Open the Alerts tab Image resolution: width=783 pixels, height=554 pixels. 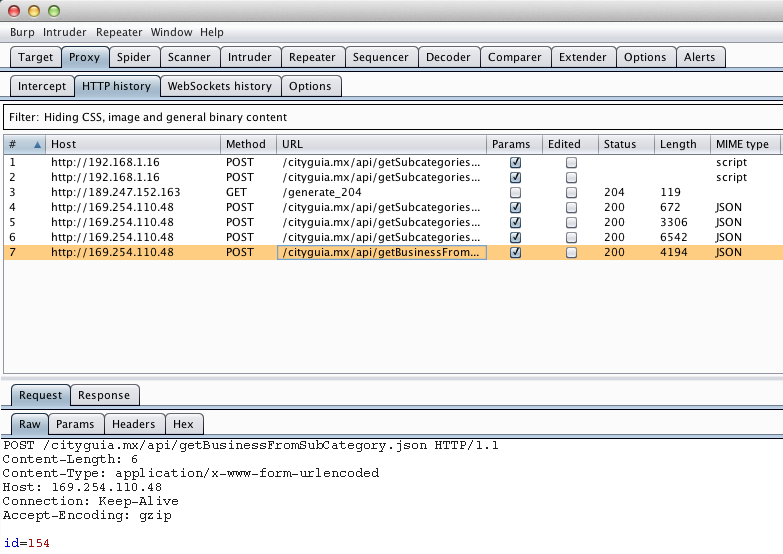[x=700, y=57]
